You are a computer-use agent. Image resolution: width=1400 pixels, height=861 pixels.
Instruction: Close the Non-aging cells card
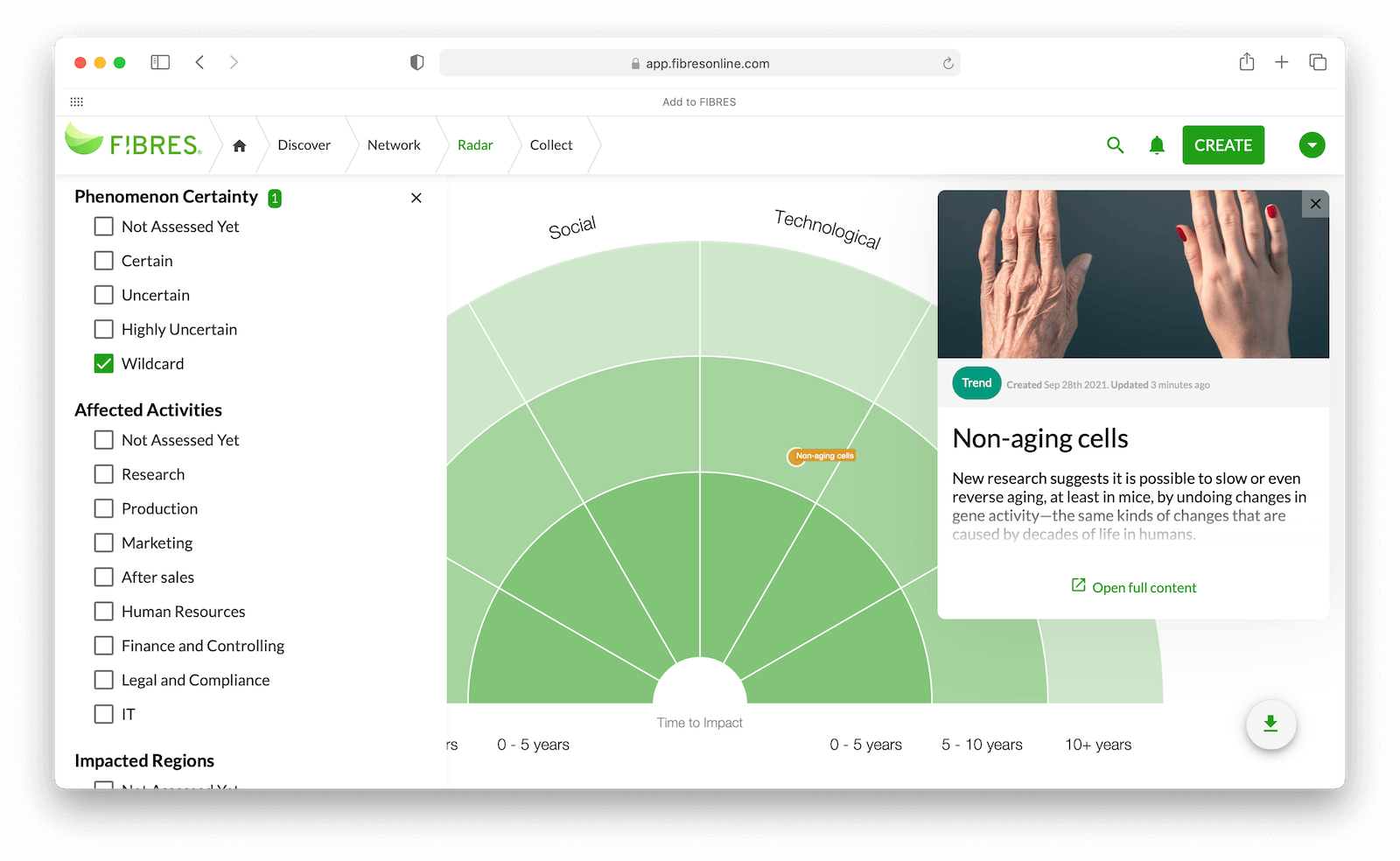(x=1315, y=204)
